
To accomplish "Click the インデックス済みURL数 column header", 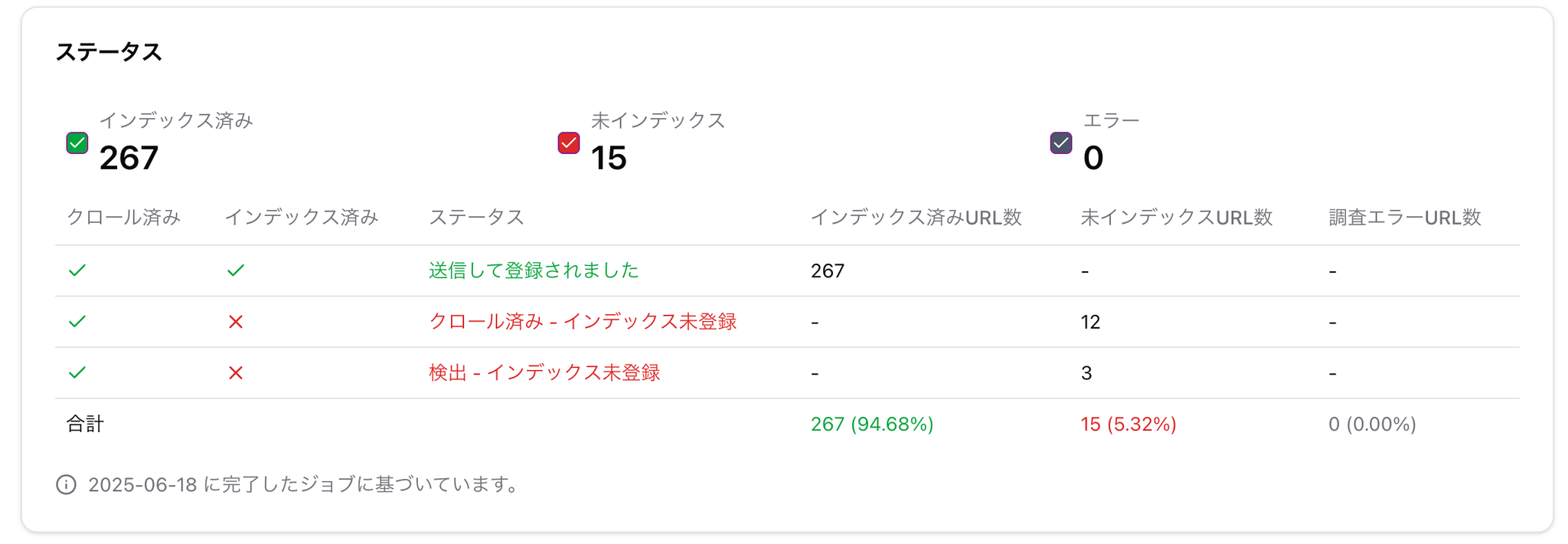I will tap(916, 218).
